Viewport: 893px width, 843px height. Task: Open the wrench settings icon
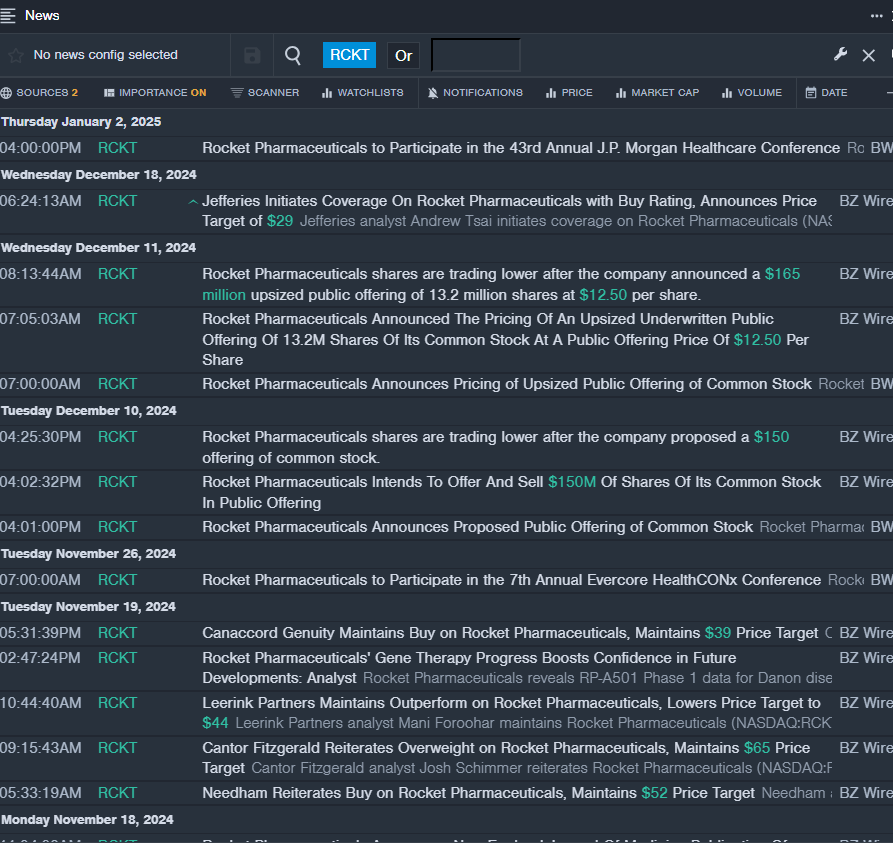pyautogui.click(x=840, y=55)
